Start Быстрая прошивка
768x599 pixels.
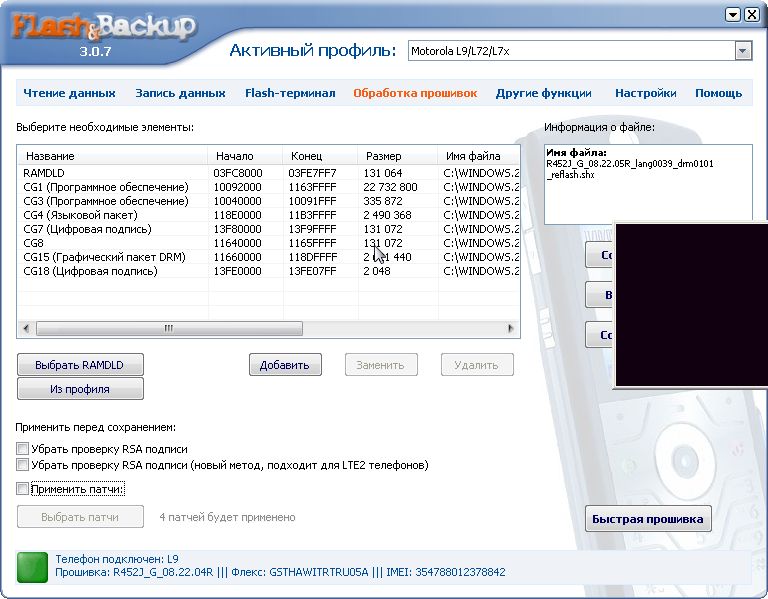[x=648, y=519]
